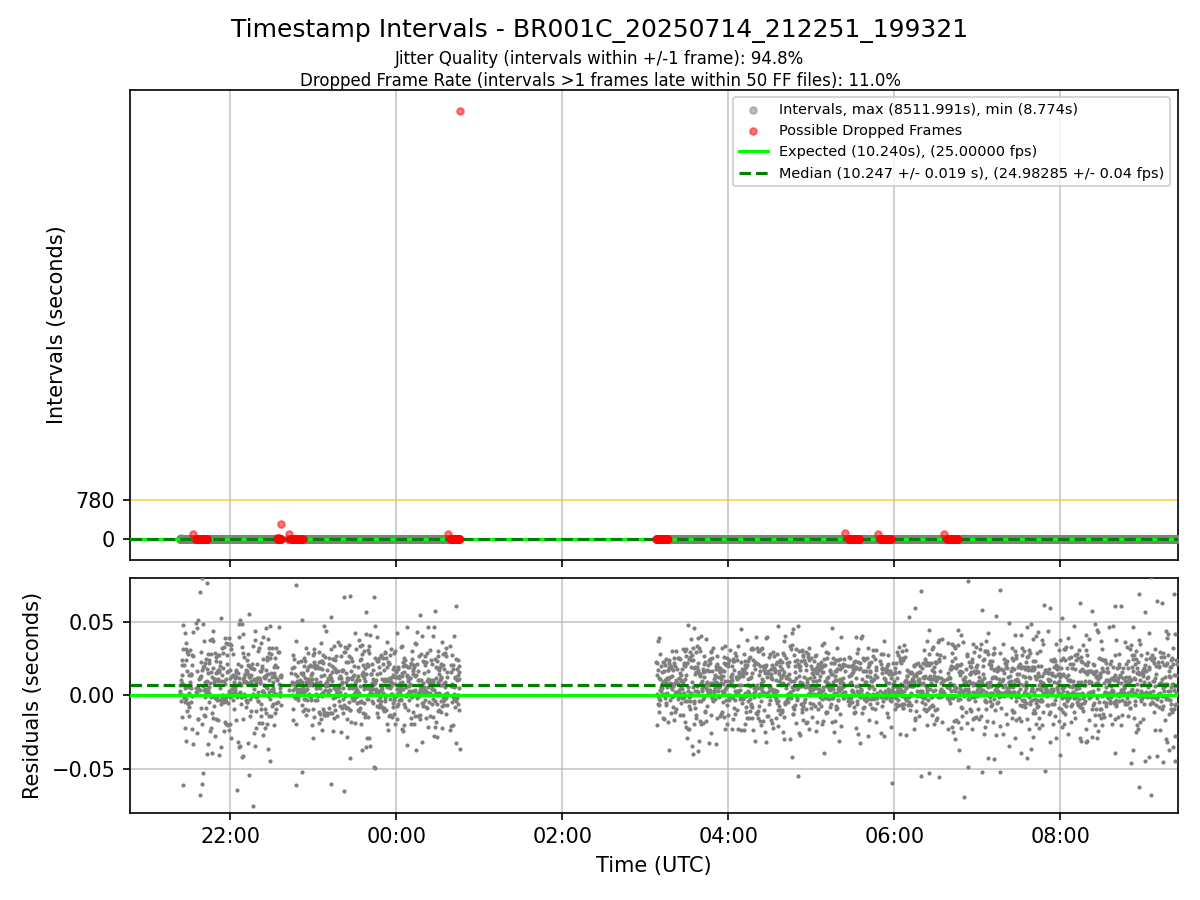
Task: Click the dashed green line sample in legend
Action: 754,173
